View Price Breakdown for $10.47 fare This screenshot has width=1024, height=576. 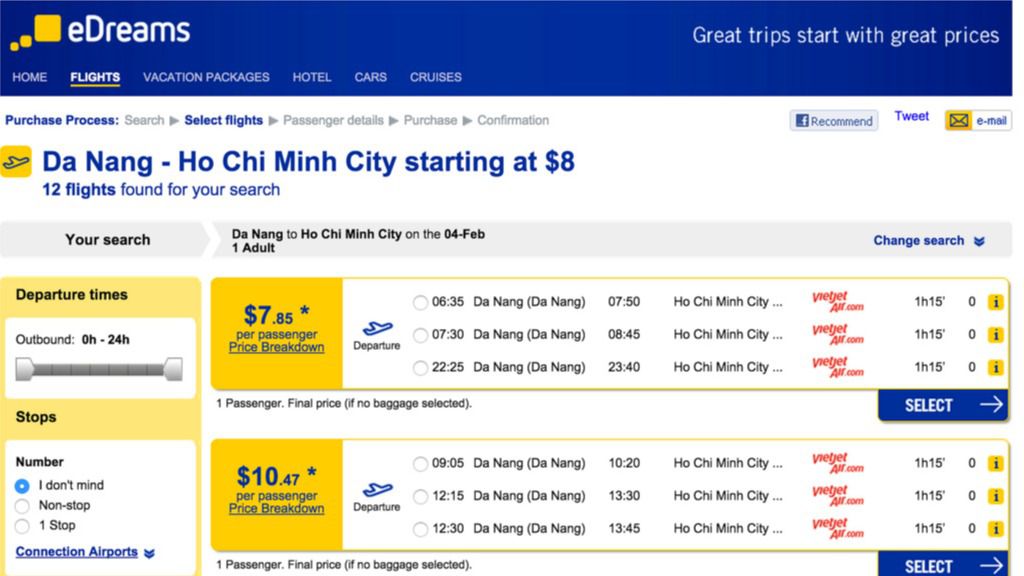pos(276,509)
